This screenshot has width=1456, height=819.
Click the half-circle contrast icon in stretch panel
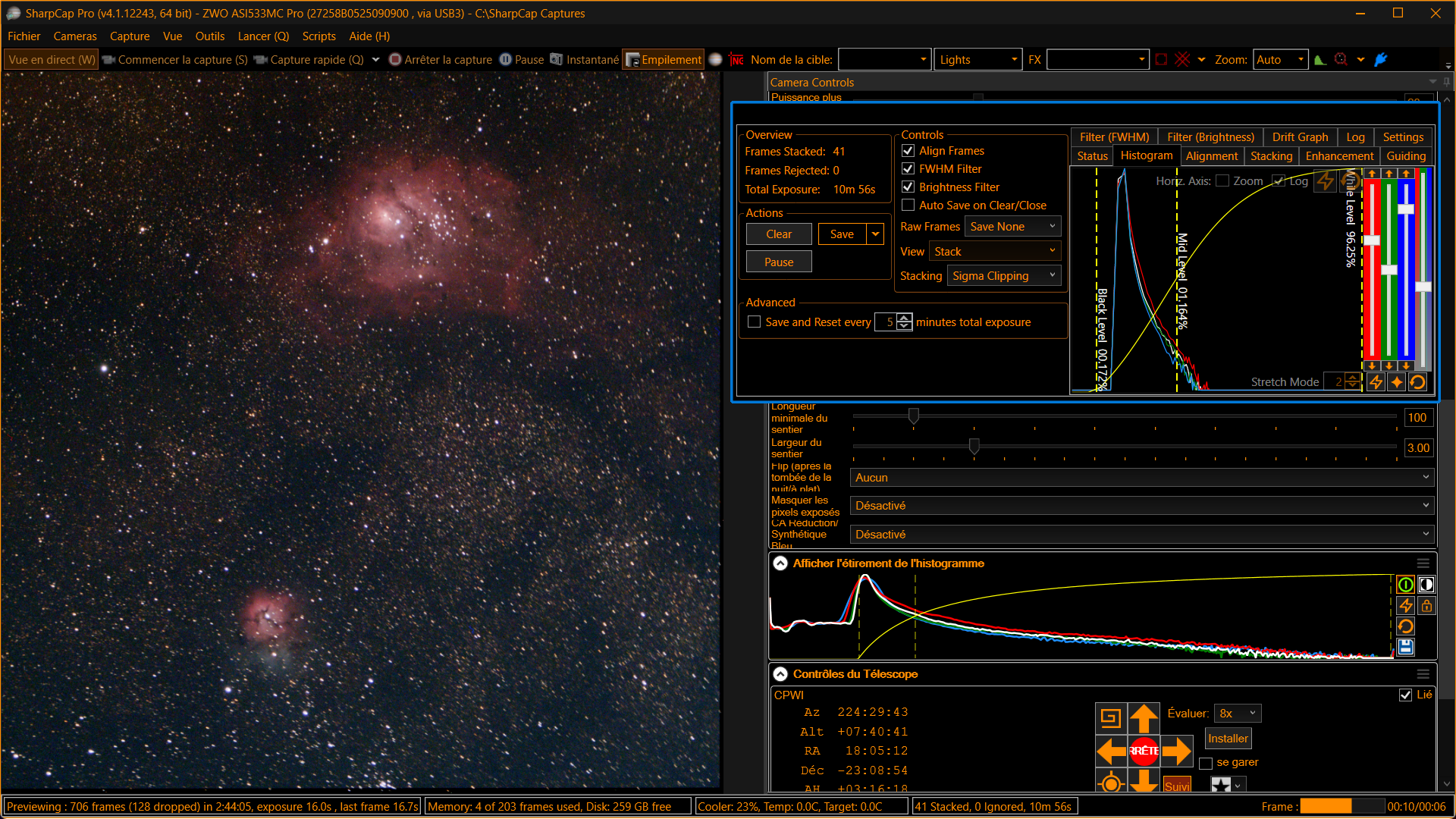tap(1426, 585)
